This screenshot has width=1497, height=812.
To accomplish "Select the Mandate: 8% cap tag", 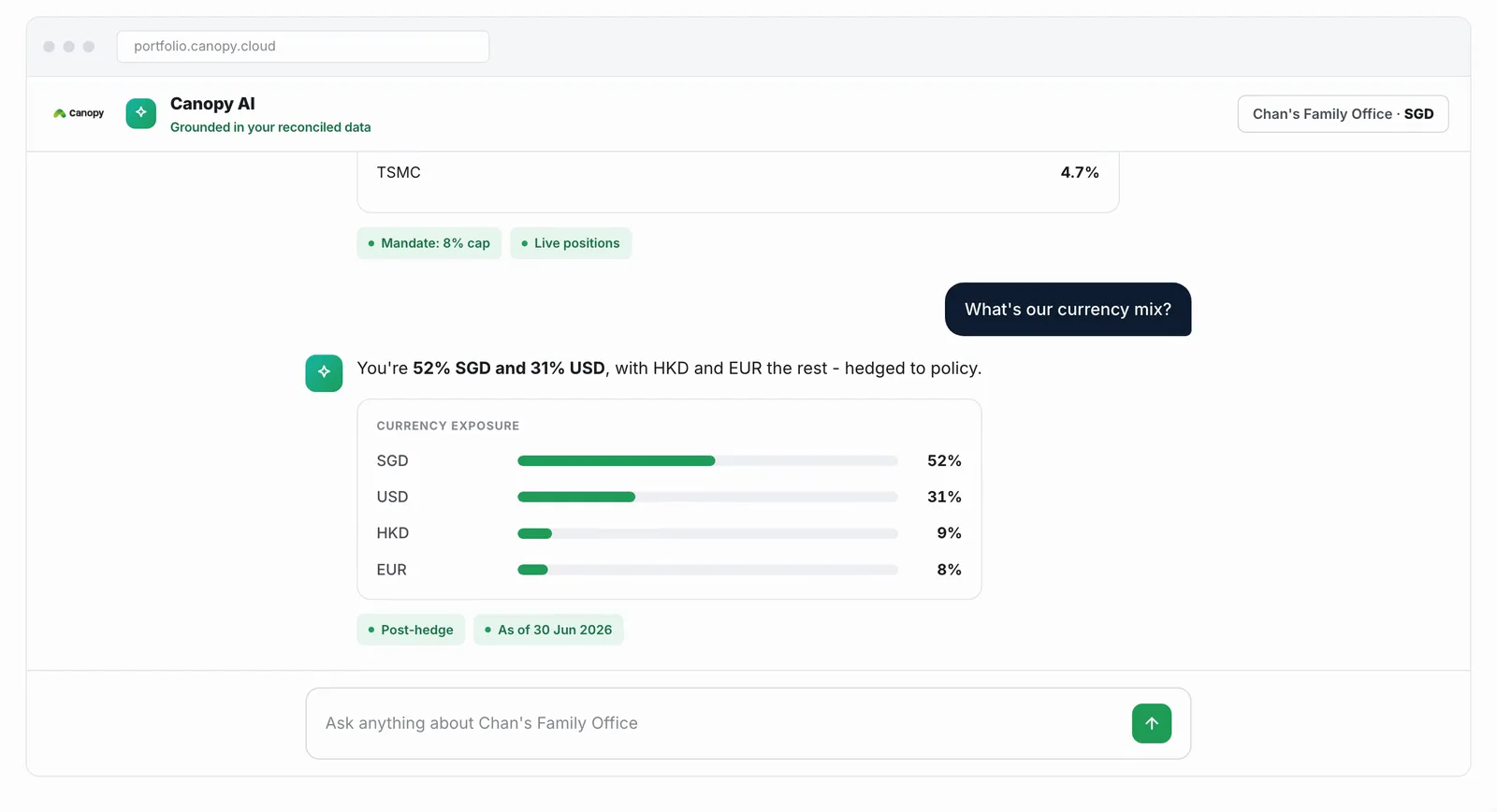I will 429,243.
